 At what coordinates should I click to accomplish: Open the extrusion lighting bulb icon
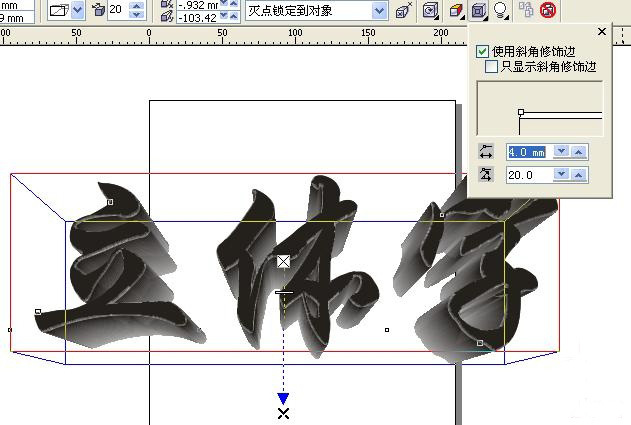[500, 11]
